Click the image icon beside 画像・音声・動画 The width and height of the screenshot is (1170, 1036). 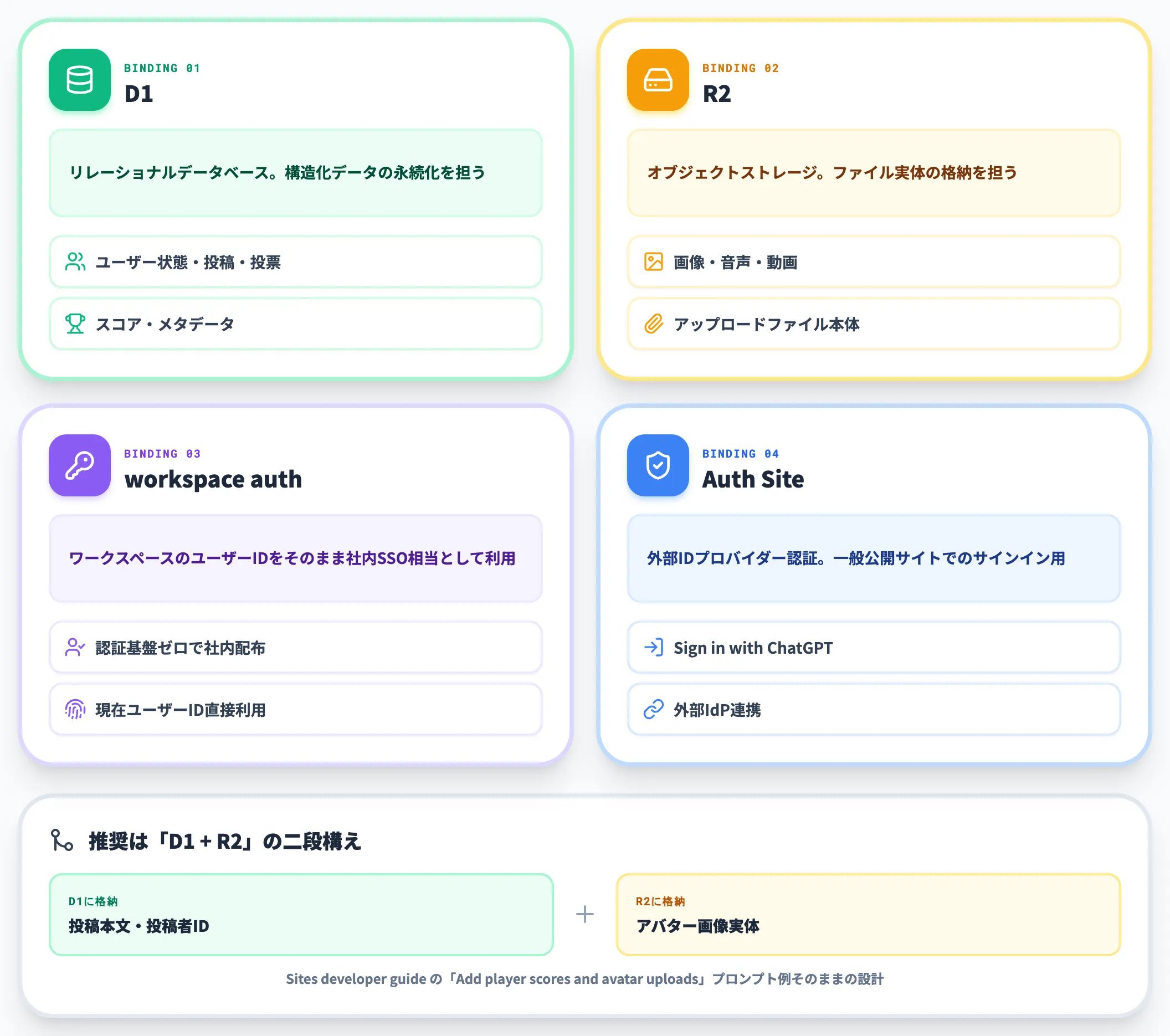653,261
